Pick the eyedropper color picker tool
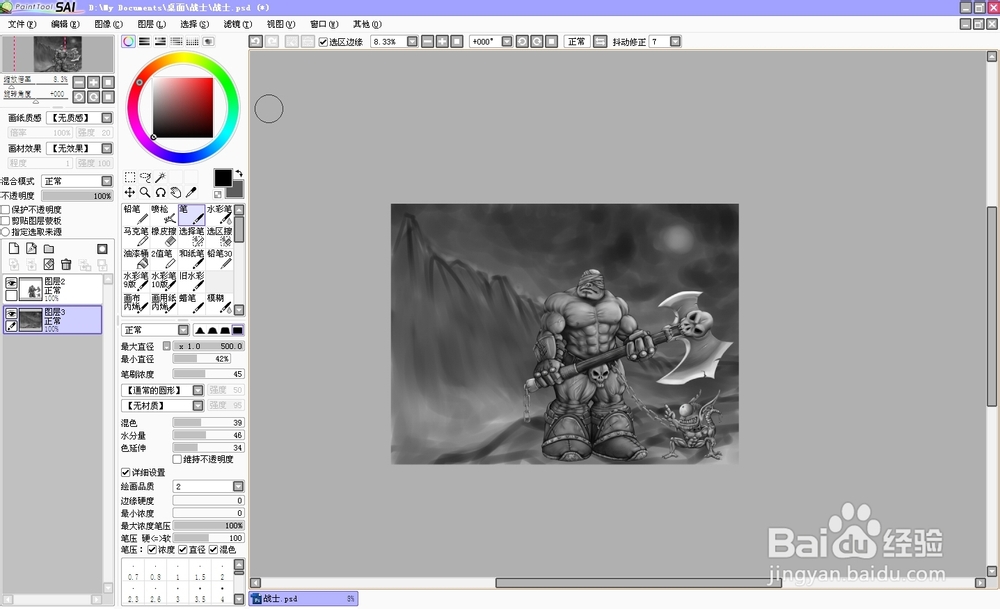 (x=191, y=192)
